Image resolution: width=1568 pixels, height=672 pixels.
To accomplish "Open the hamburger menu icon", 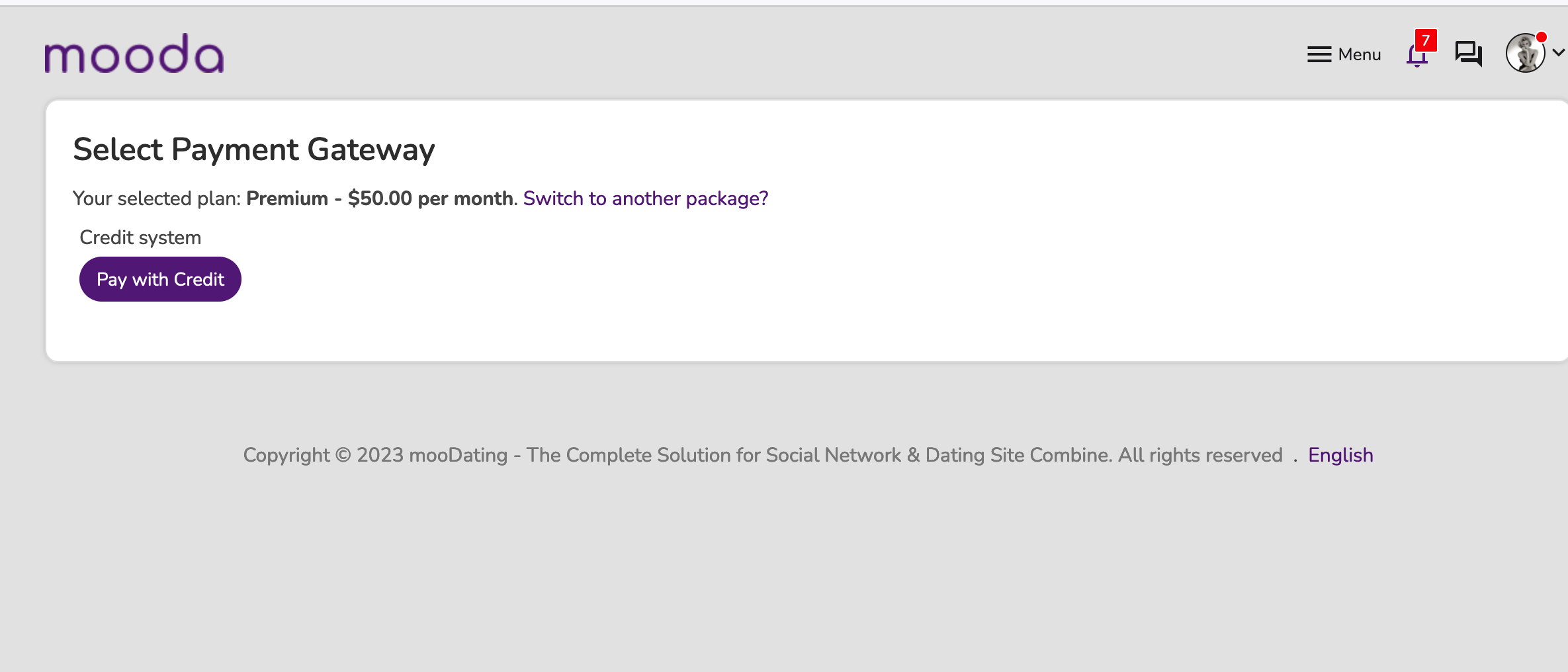I will [1319, 54].
